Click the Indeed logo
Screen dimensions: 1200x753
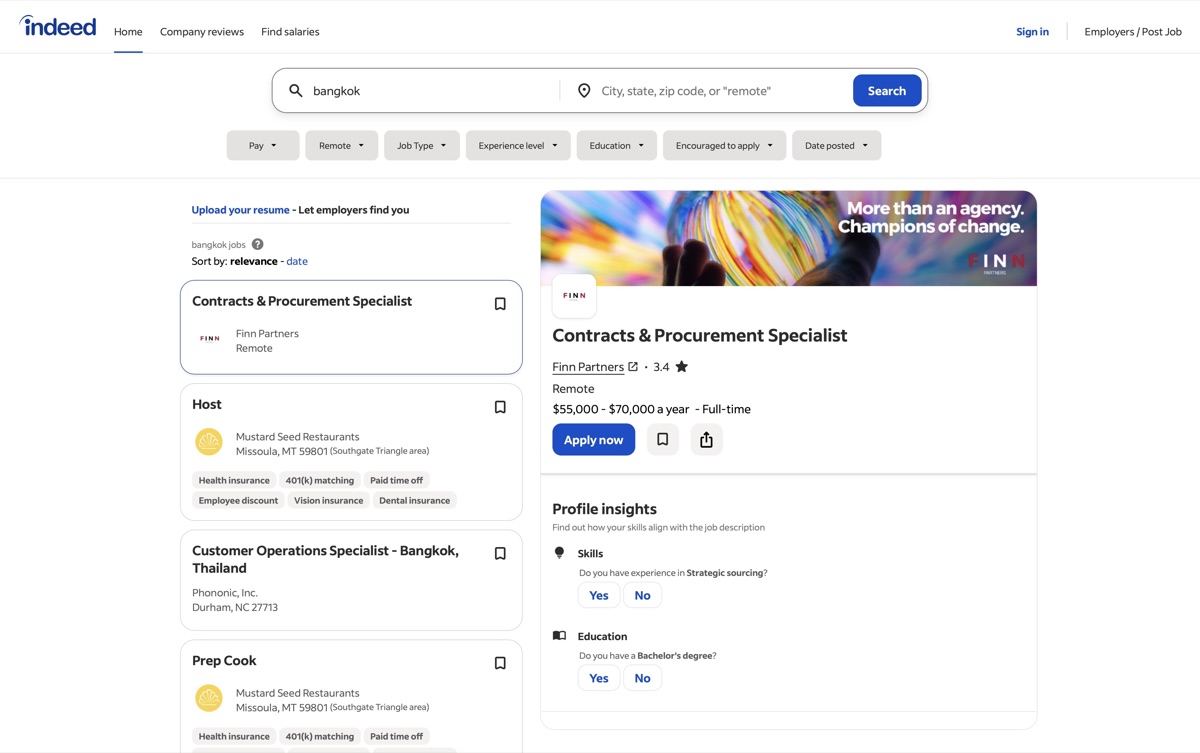click(x=58, y=27)
